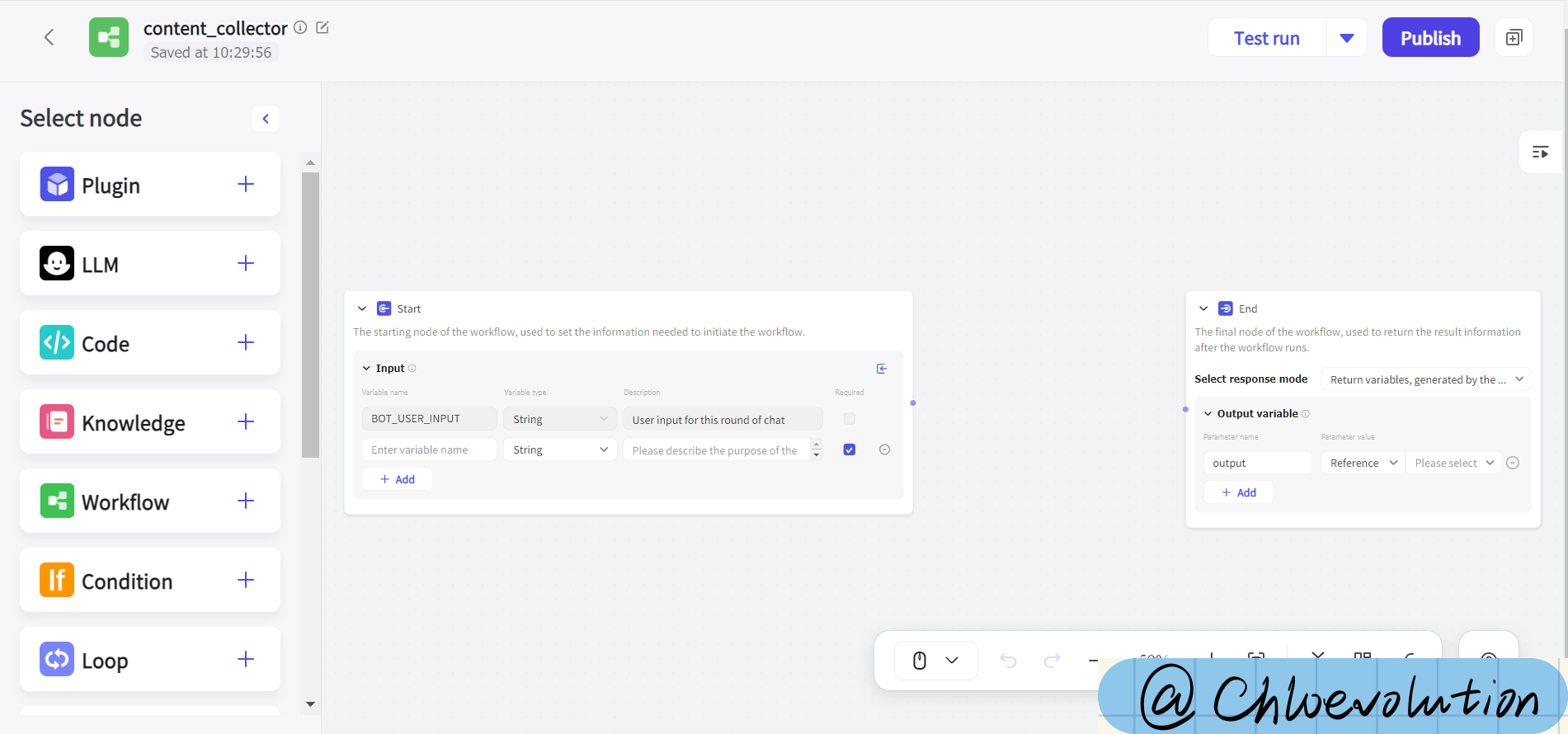Edit the content_collector workflow name
This screenshot has height=734, width=1568.
tap(323, 27)
